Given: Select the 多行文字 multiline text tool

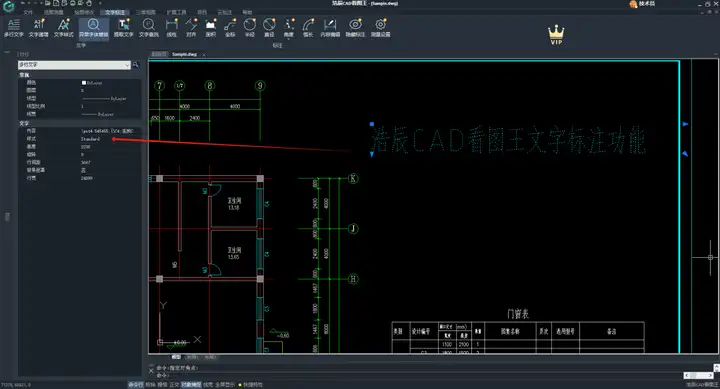Looking at the screenshot, I should coord(13,28).
